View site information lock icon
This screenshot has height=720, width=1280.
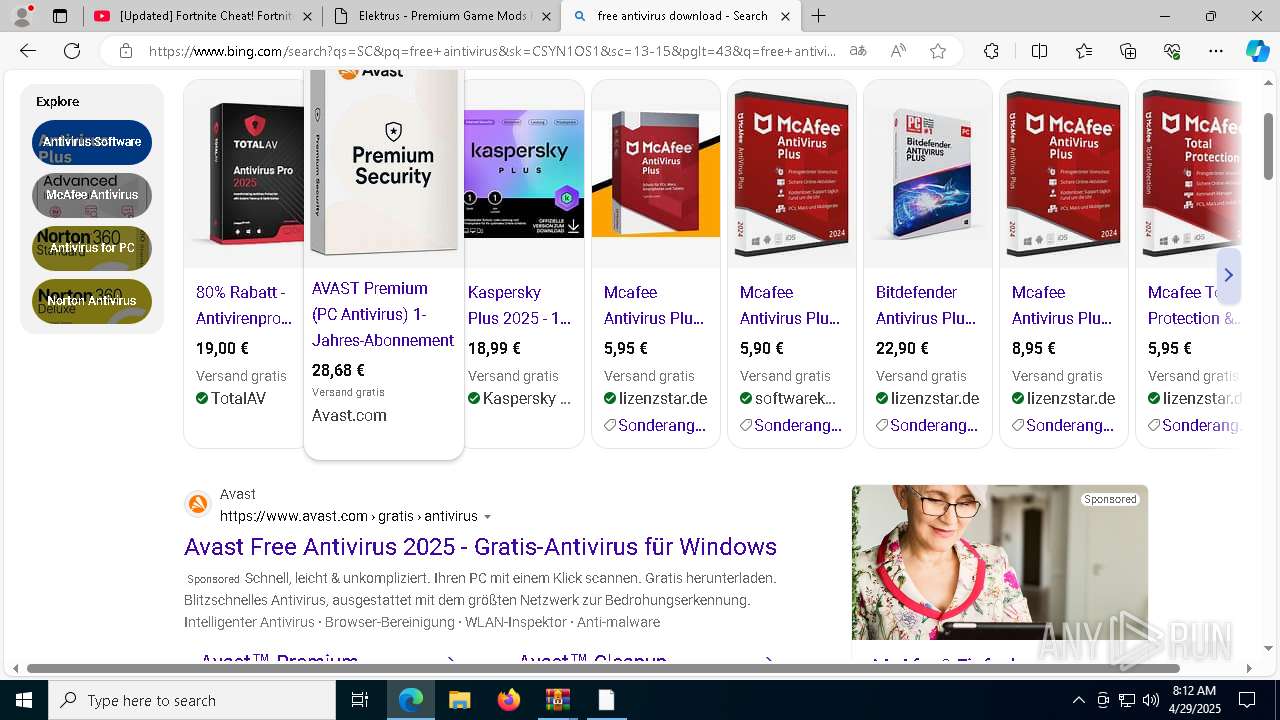125,51
